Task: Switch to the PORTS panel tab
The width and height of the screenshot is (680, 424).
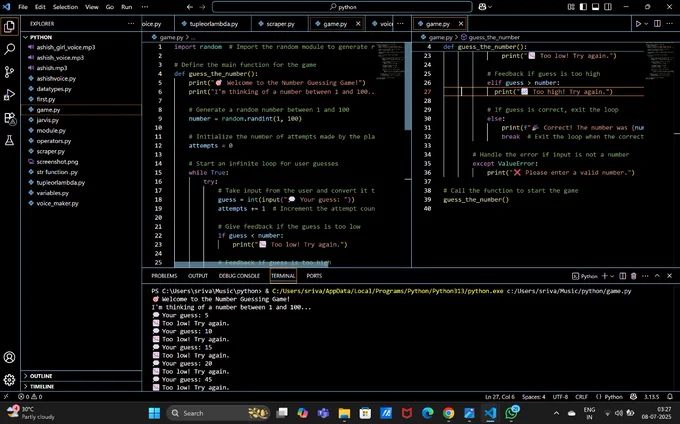Action: 314,276
